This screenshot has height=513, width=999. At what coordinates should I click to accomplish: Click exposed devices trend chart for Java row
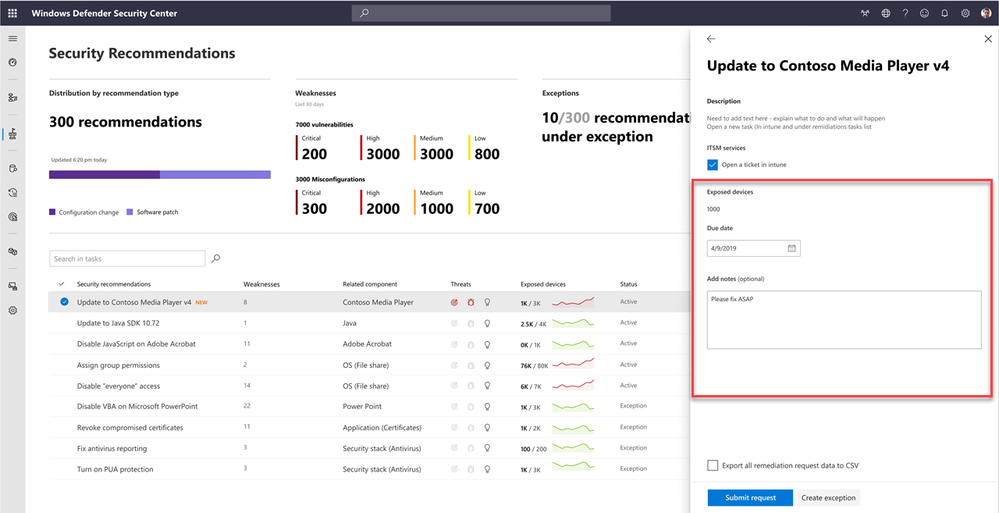pyautogui.click(x=573, y=323)
